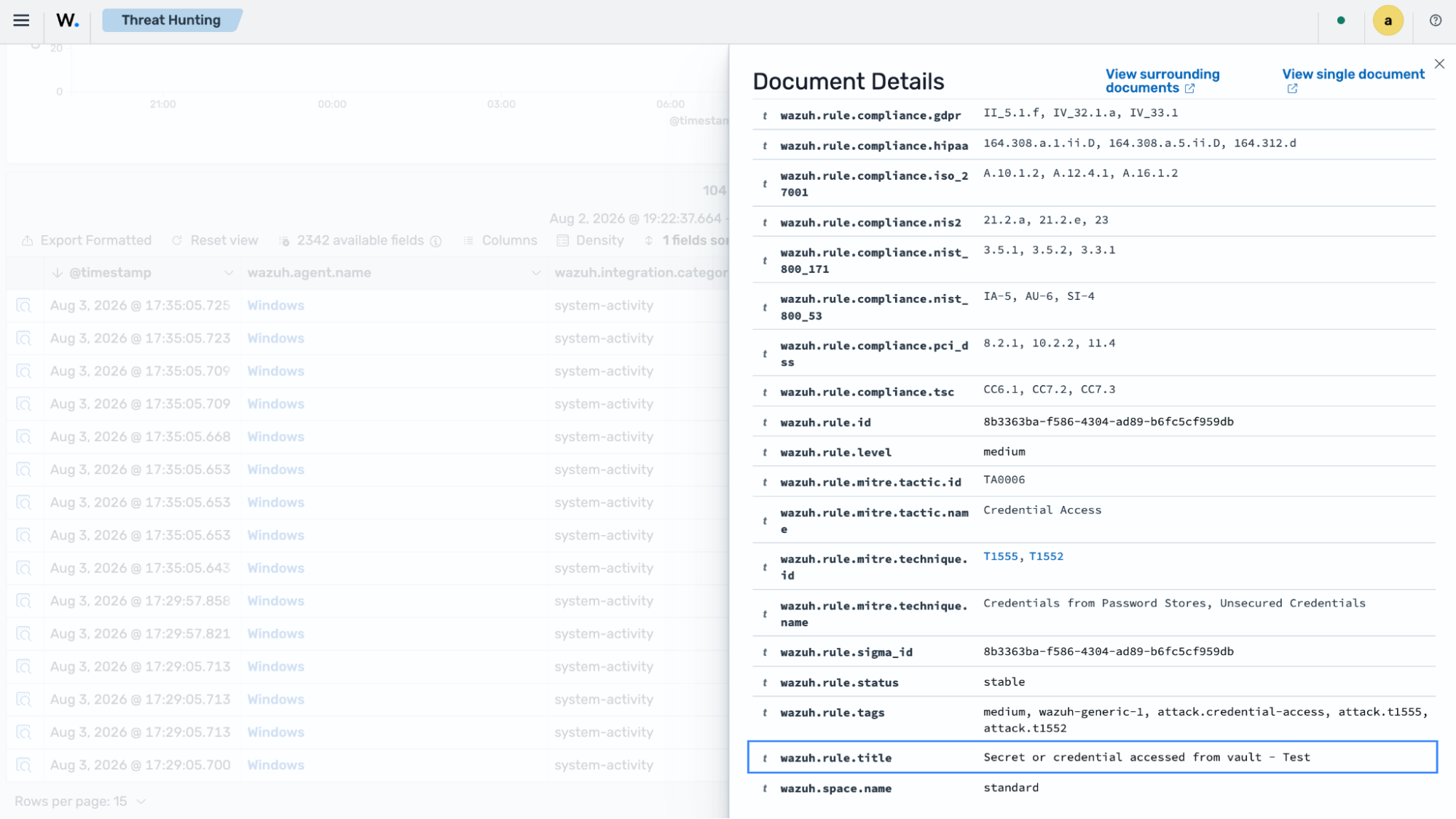This screenshot has height=819, width=1456.
Task: Open the Rows per page: 15 selector
Action: (80, 802)
